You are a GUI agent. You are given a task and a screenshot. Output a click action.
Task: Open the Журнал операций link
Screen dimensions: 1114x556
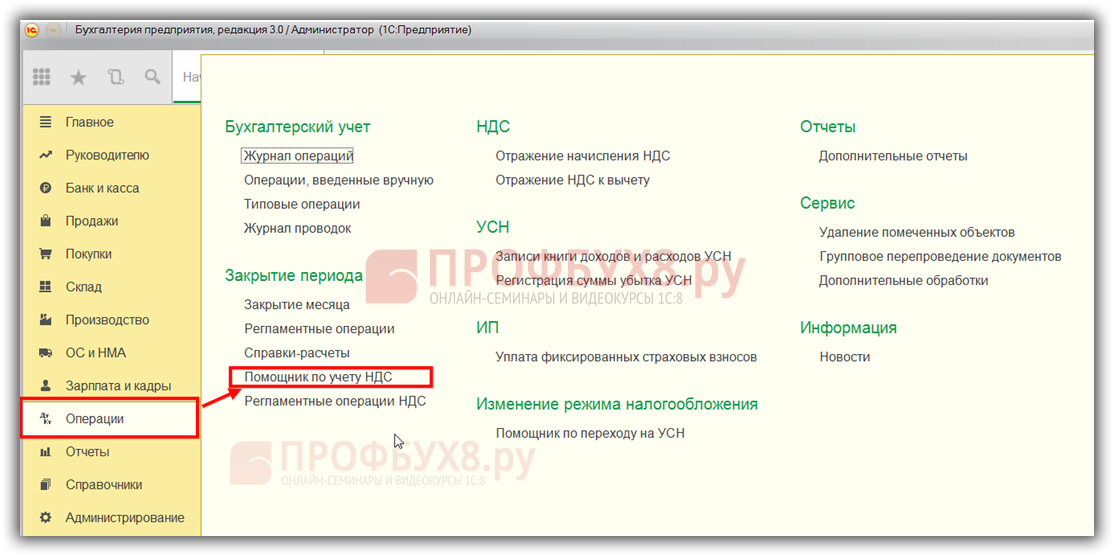298,156
